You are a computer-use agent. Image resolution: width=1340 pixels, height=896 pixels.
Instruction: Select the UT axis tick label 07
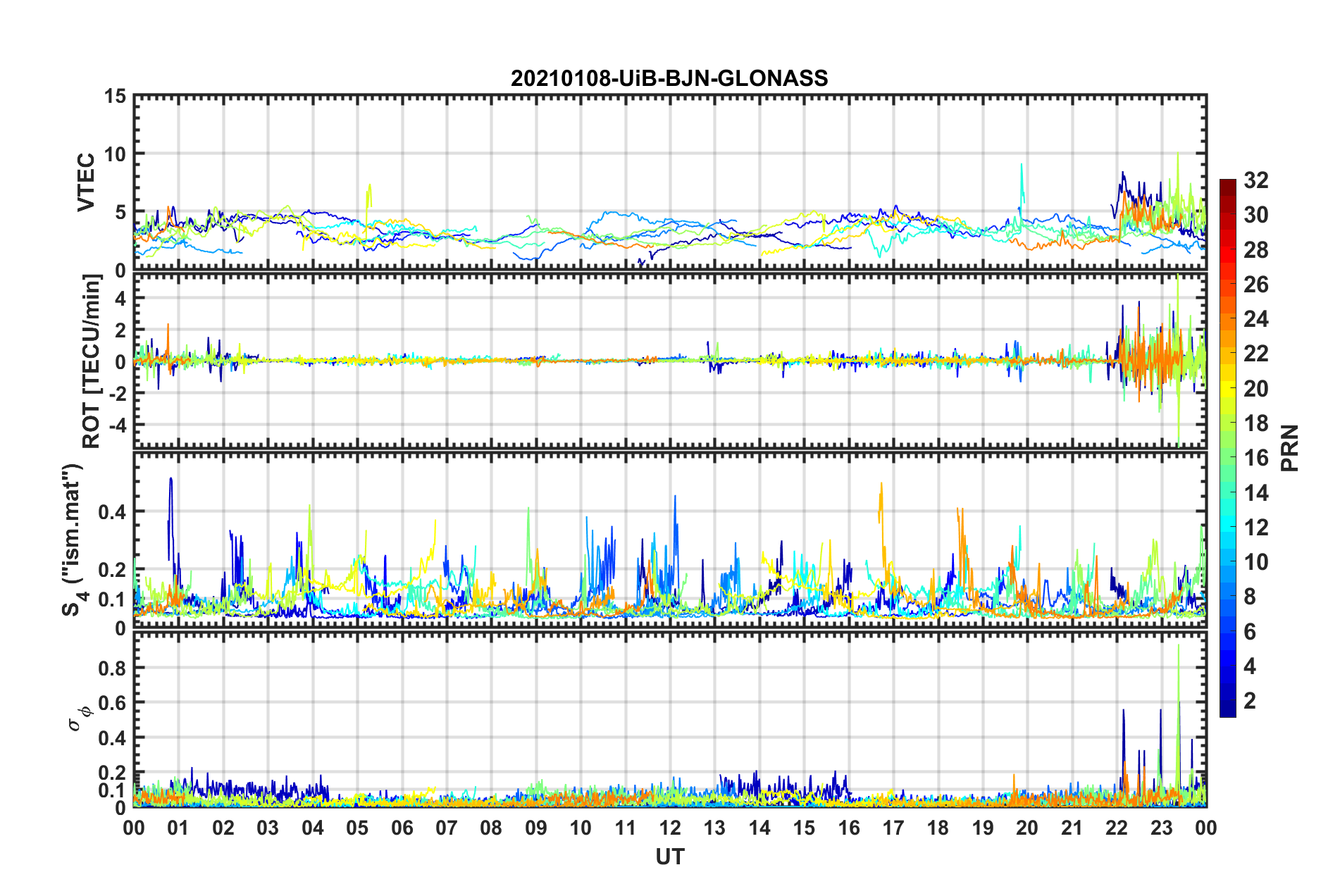click(447, 828)
